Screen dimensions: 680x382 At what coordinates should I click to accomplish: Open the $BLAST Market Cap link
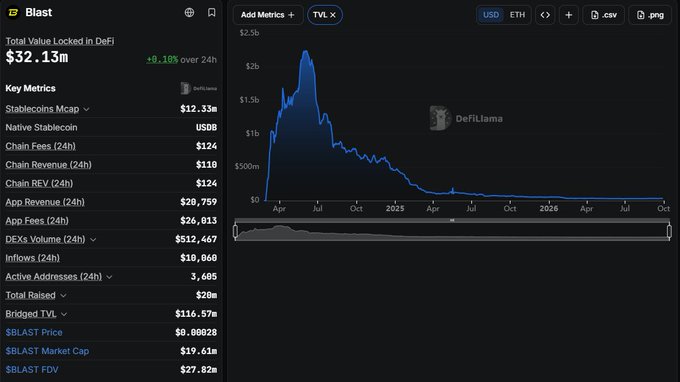coord(47,351)
